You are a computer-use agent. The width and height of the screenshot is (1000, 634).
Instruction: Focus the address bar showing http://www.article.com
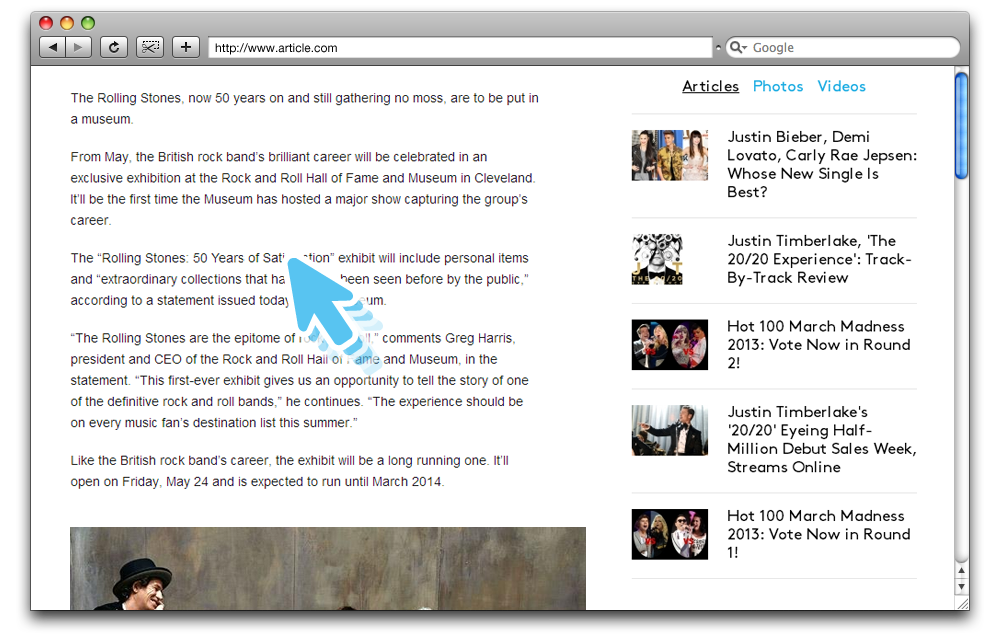tap(460, 47)
